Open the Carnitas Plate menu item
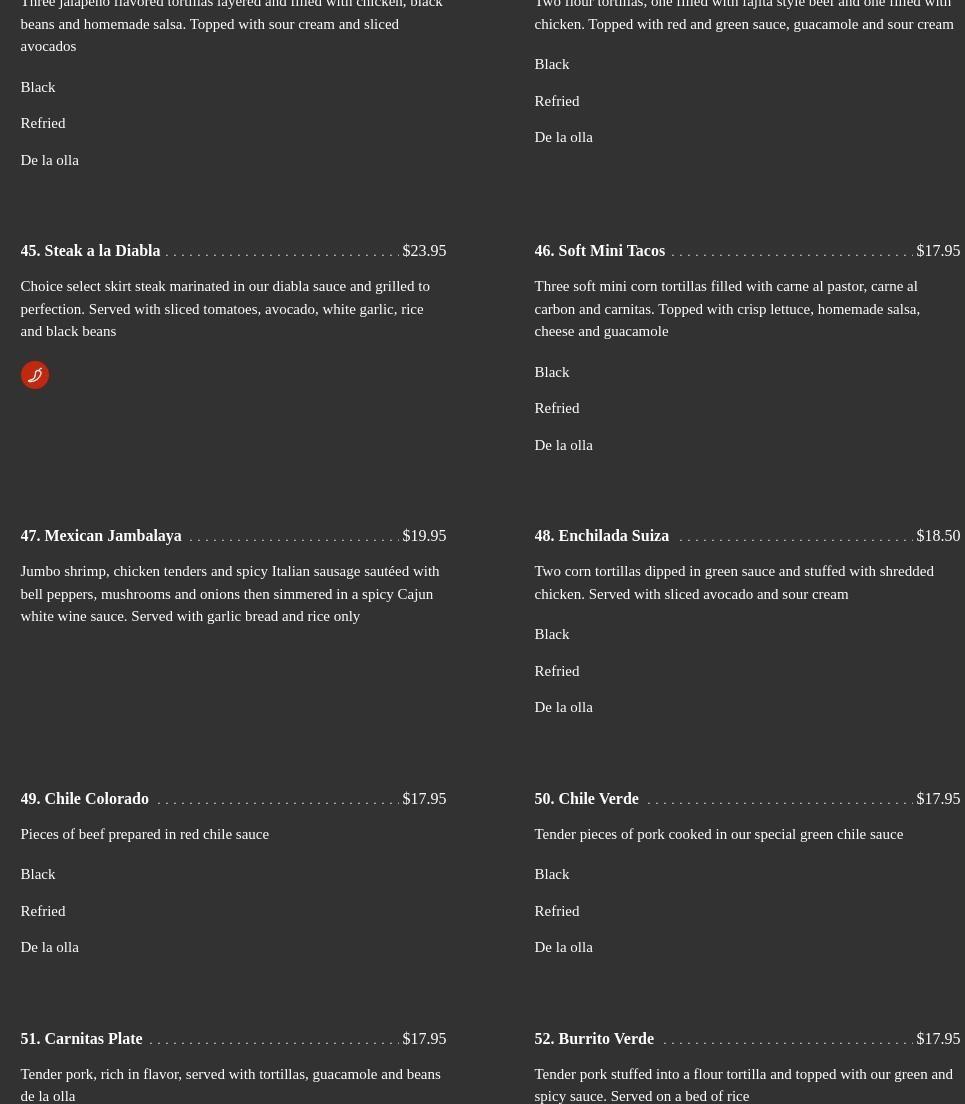 81,1039
